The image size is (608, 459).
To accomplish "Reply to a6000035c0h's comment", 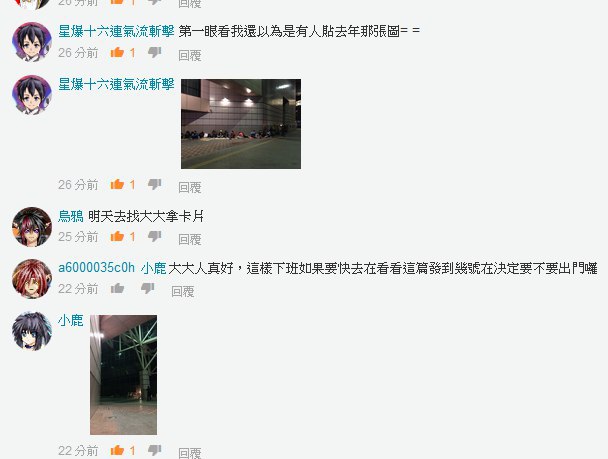I will pos(183,291).
